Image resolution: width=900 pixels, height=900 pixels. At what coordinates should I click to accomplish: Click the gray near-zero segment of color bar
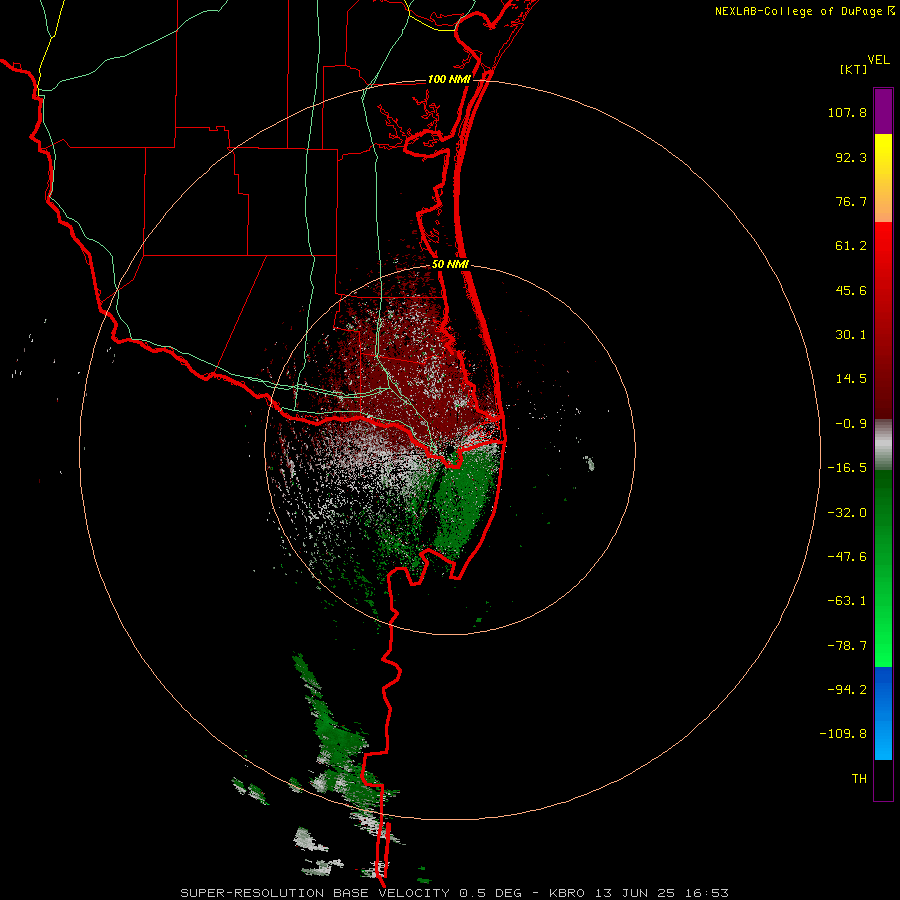[883, 445]
